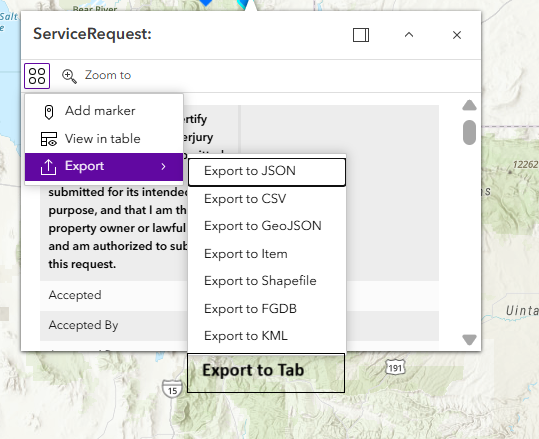The image size is (539, 439).
Task: Expand the Export submenu arrow
Action: [163, 167]
